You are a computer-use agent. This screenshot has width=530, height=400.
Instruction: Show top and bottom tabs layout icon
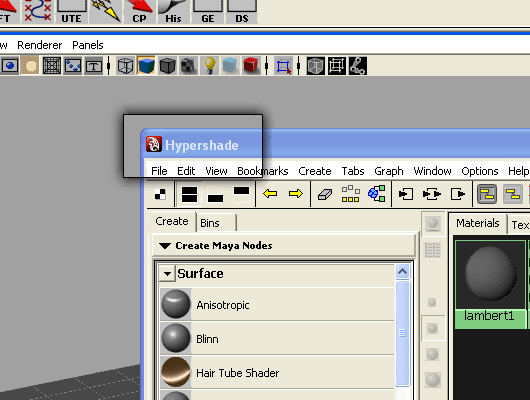pos(189,194)
